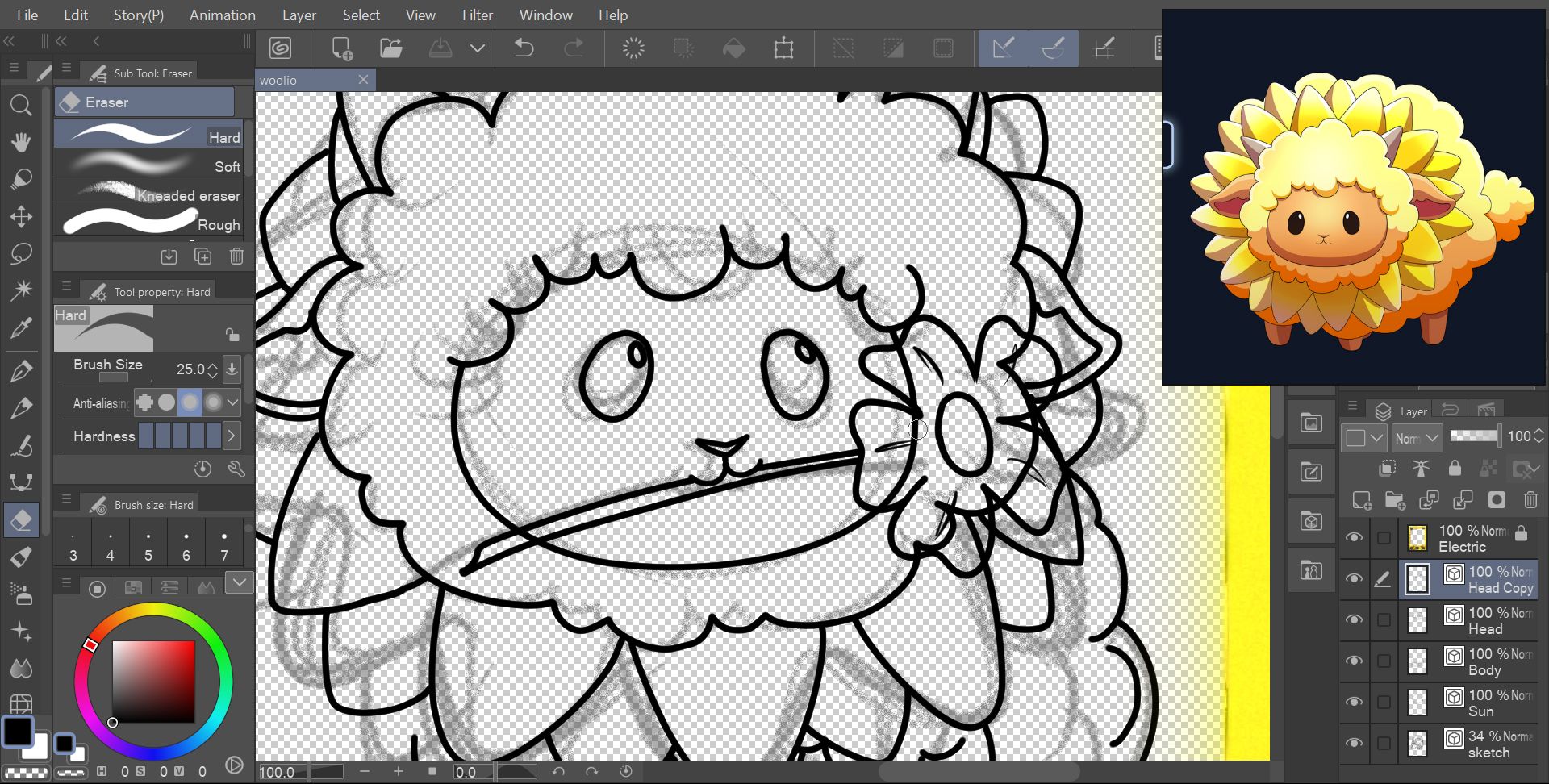Image resolution: width=1549 pixels, height=784 pixels.
Task: Create new raster layer
Action: coord(1362,501)
